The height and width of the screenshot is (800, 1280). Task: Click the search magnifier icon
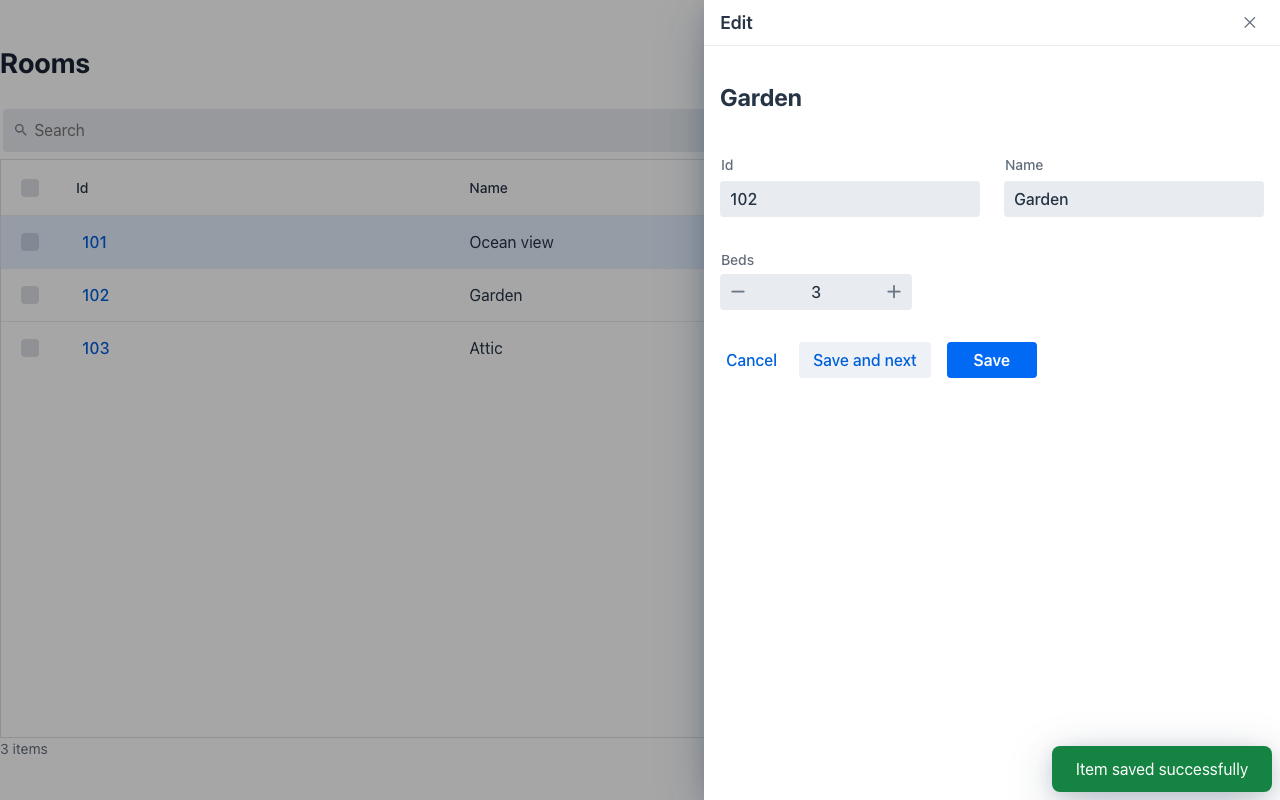tap(20, 130)
